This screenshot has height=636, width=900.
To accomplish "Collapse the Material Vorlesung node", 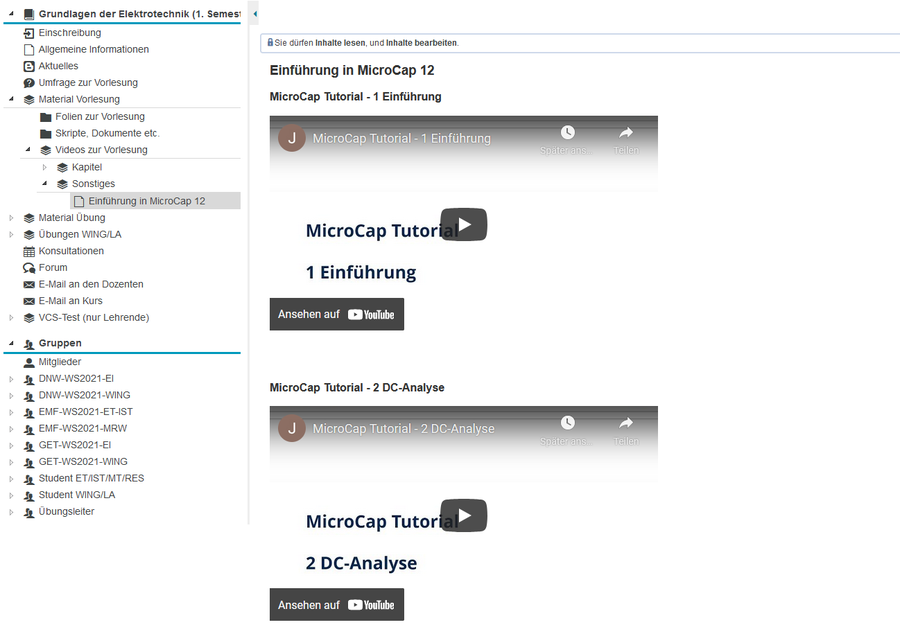I will click(11, 99).
